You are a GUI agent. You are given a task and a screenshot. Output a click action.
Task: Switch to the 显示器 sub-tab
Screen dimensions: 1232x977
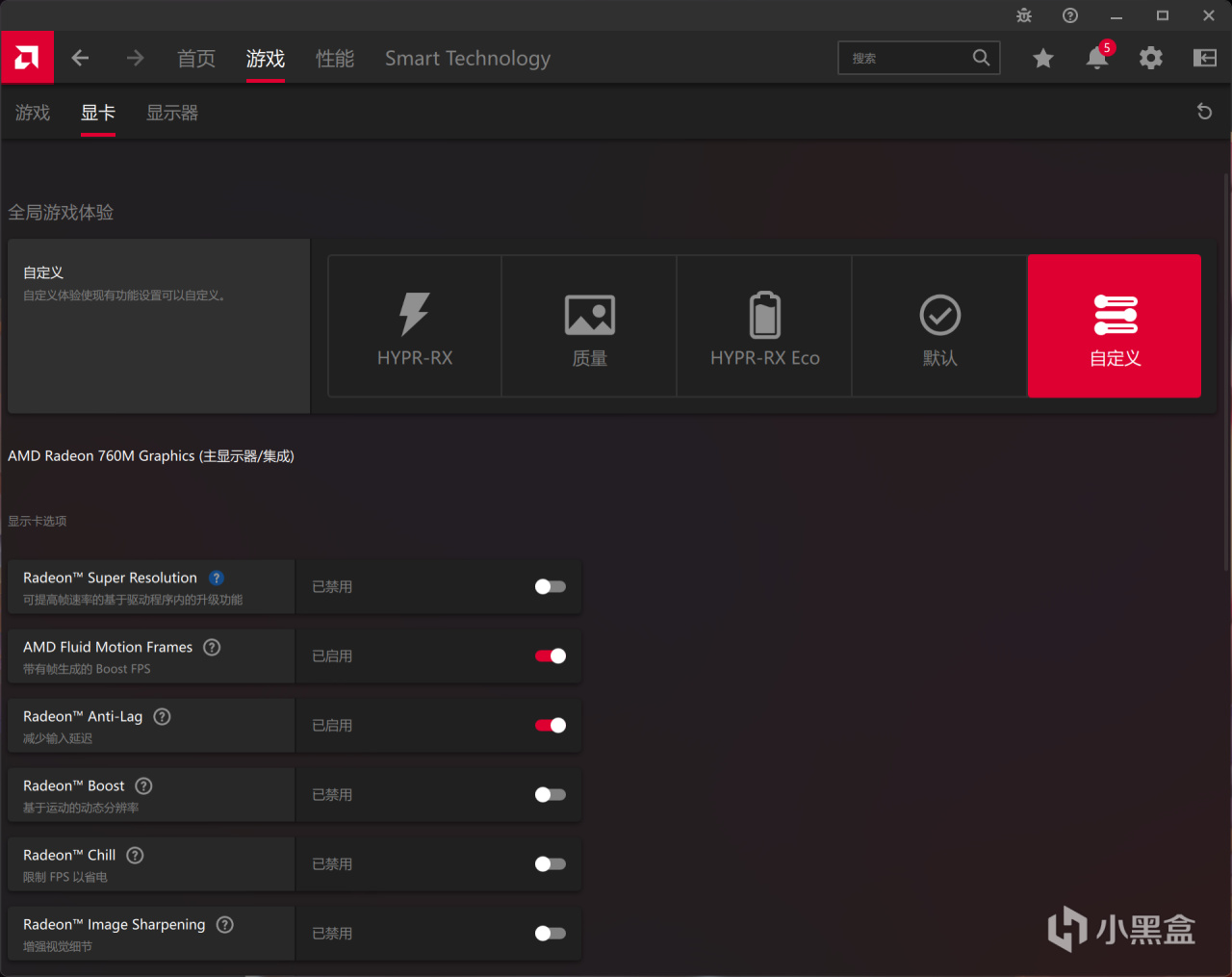[172, 113]
